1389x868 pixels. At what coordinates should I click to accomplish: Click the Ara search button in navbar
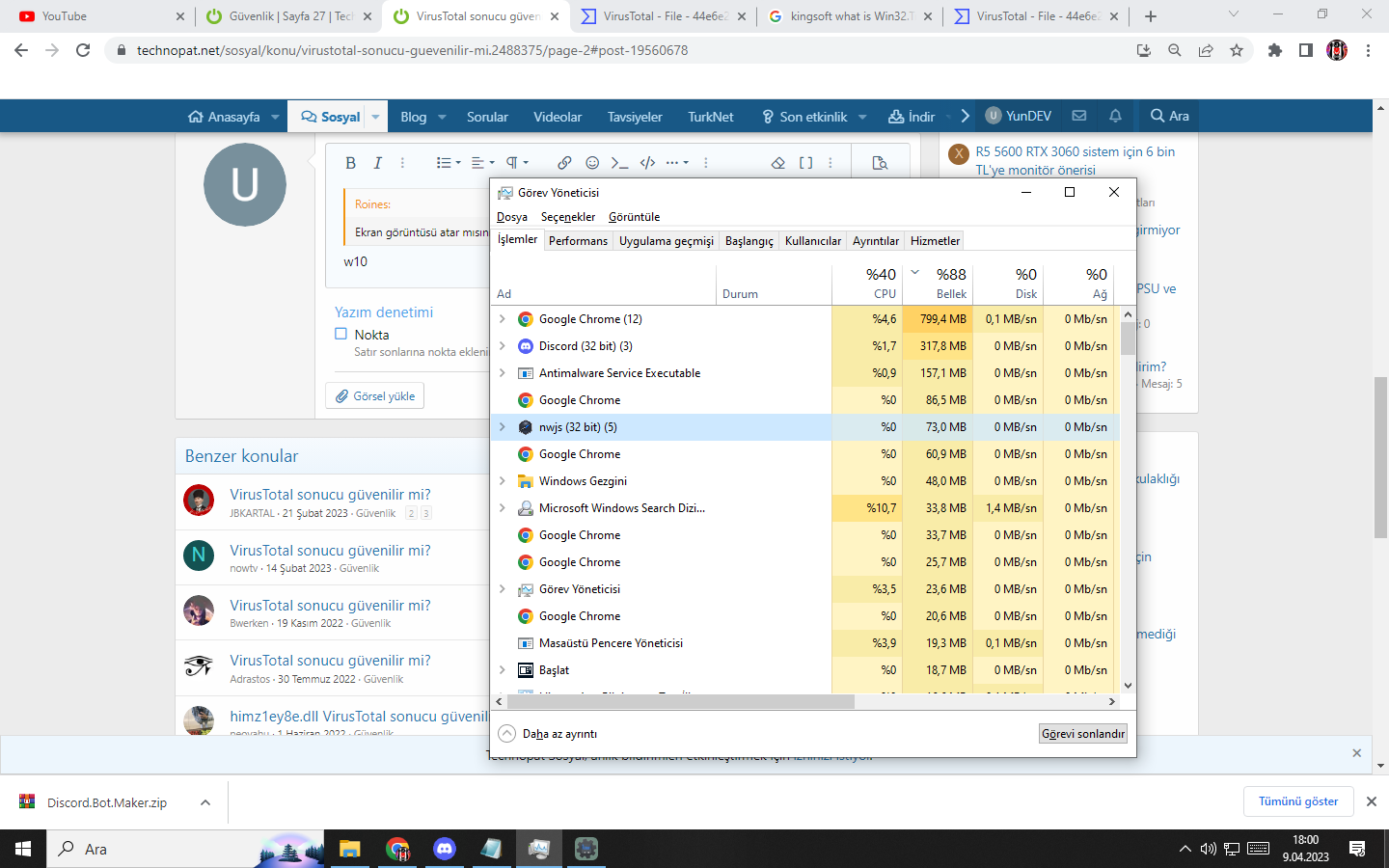point(1169,116)
